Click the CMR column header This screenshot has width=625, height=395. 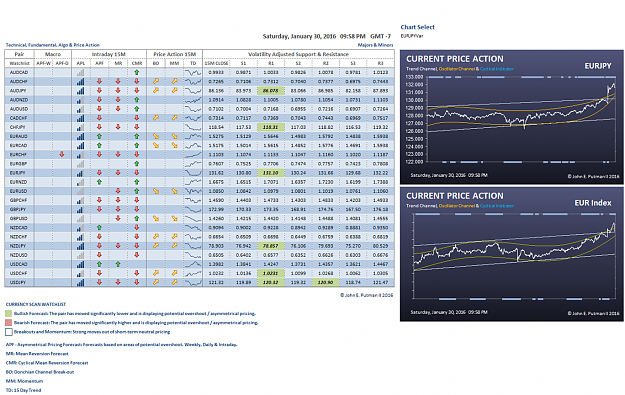(x=137, y=63)
